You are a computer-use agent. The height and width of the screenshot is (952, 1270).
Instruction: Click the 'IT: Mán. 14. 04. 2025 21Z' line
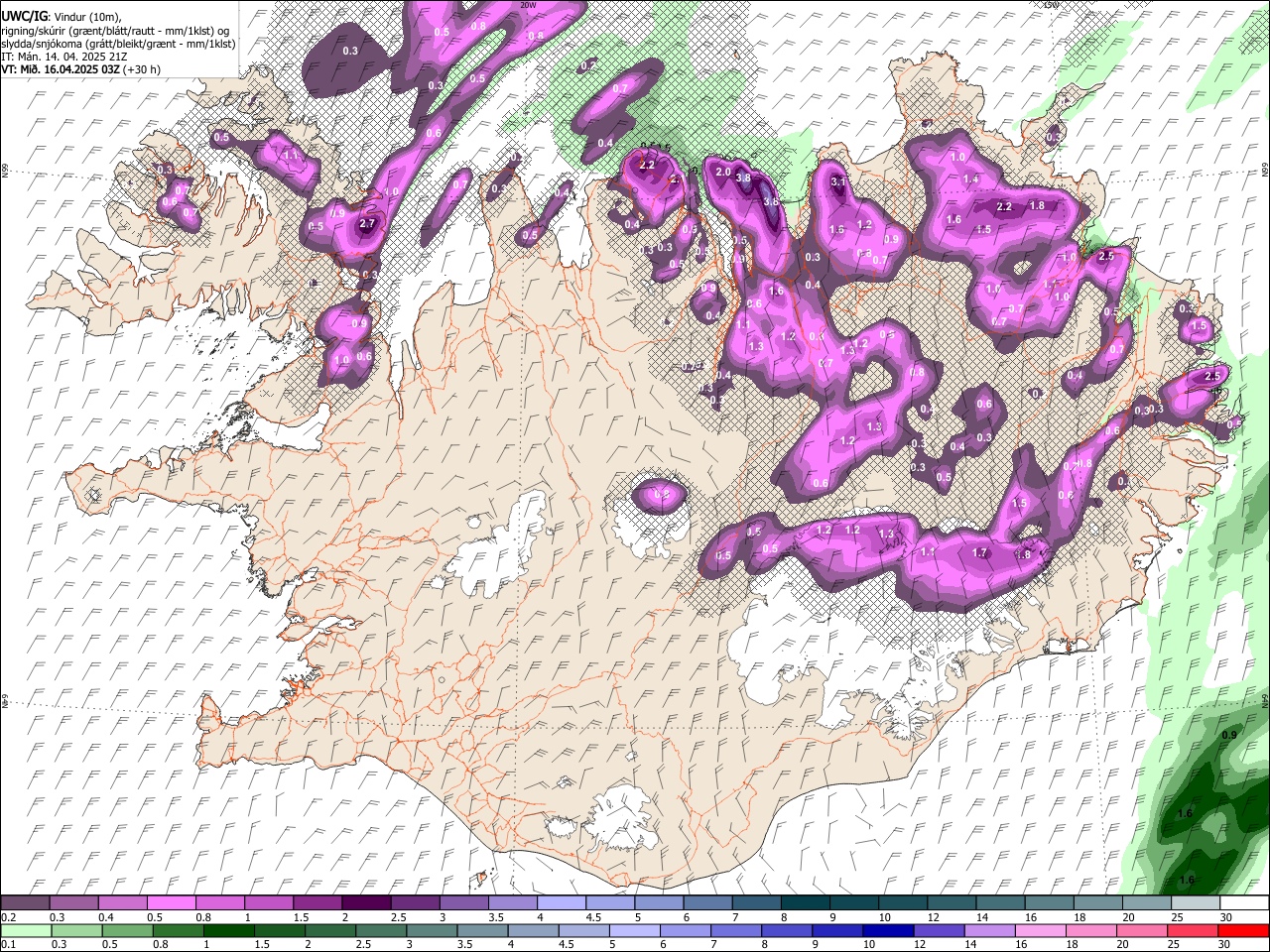click(64, 58)
